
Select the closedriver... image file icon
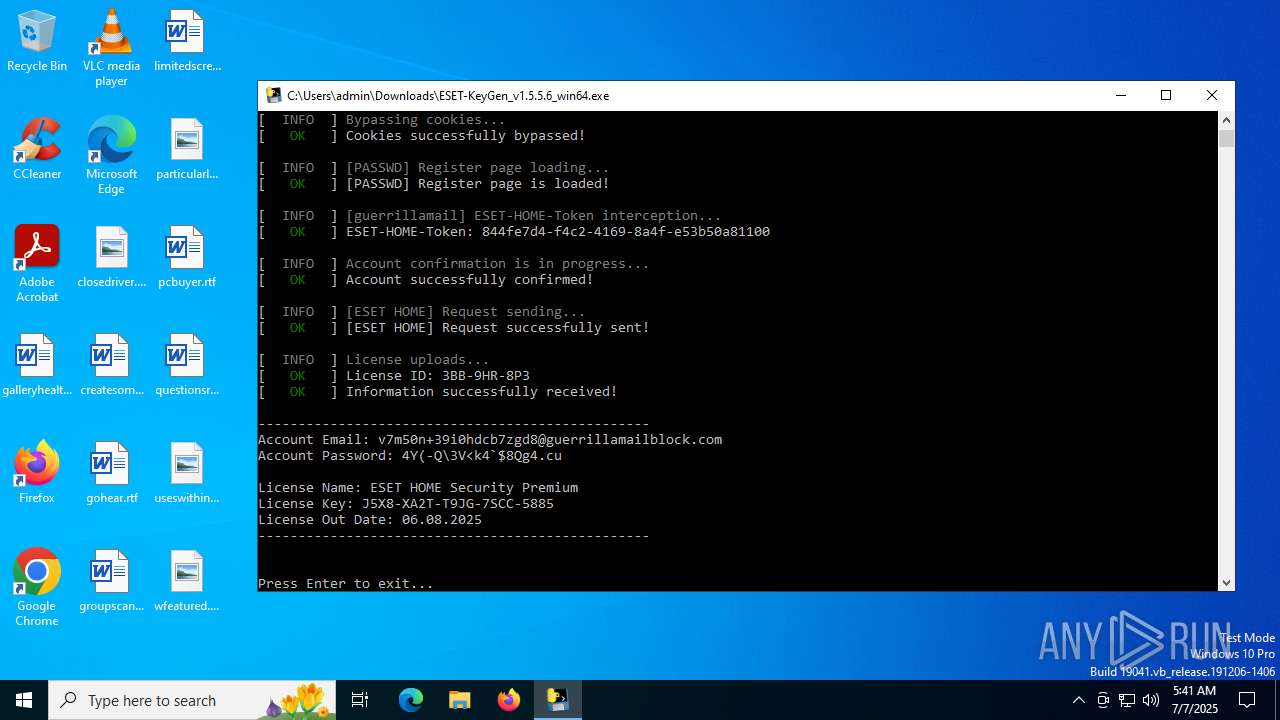coord(111,258)
